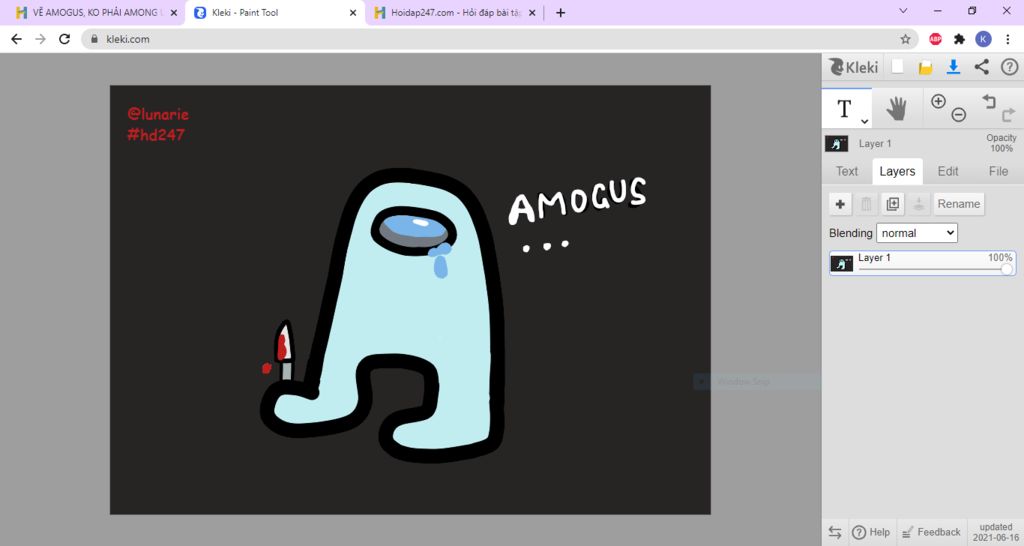Click the AMOGUS text on canvas

coord(577,201)
